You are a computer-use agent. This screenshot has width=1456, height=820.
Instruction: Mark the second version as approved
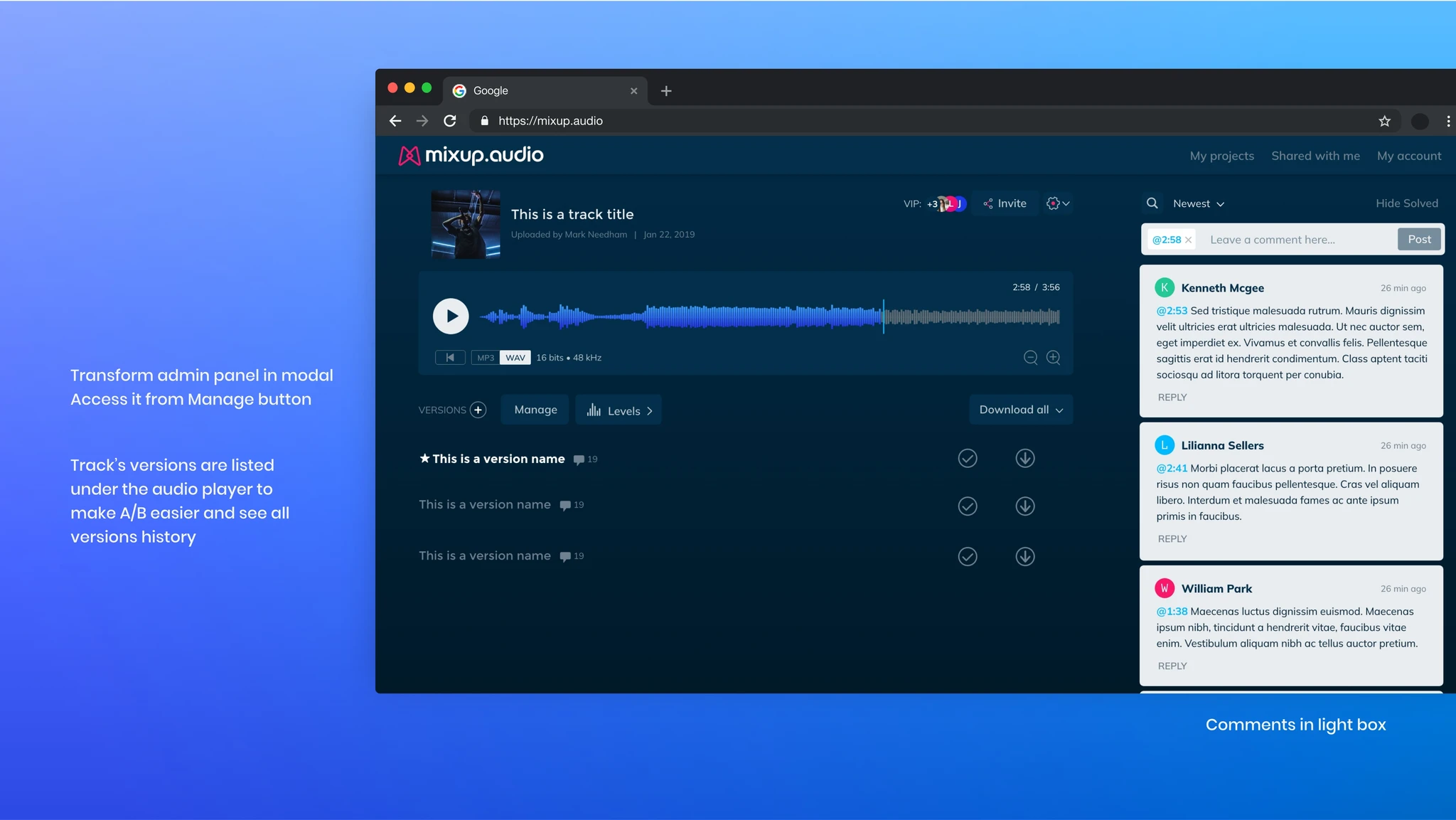pyautogui.click(x=968, y=506)
